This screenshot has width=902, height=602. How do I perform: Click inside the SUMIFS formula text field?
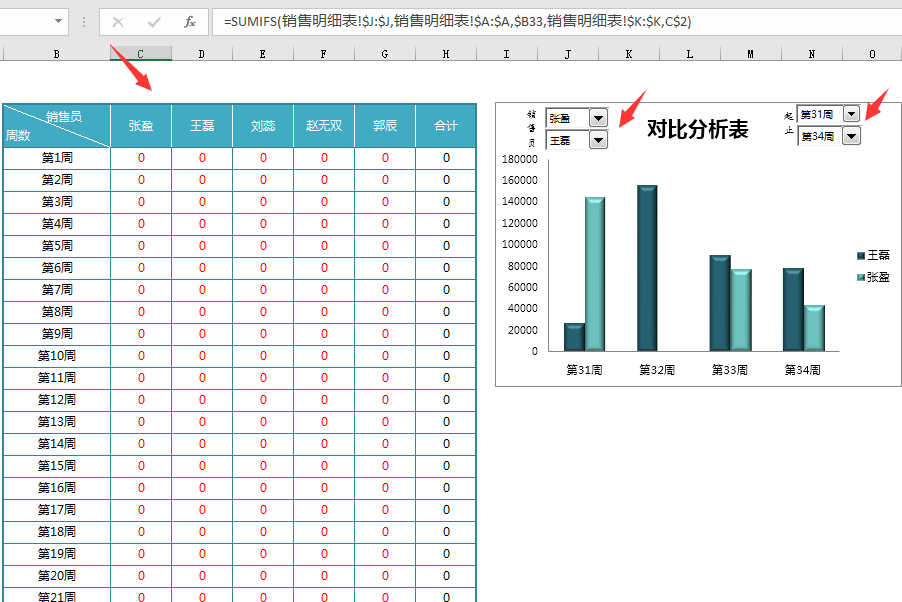pos(557,22)
